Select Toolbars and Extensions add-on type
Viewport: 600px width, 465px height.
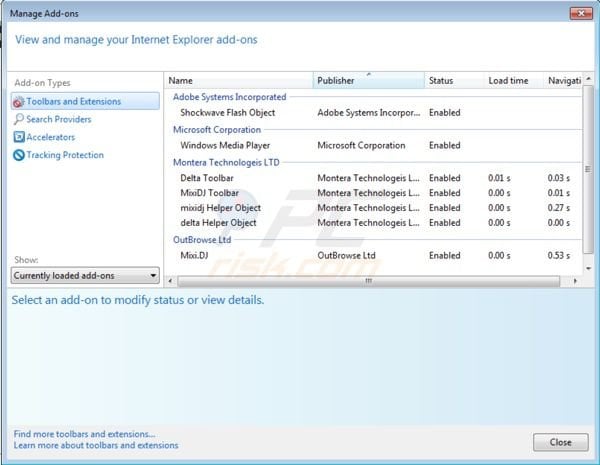(x=85, y=101)
